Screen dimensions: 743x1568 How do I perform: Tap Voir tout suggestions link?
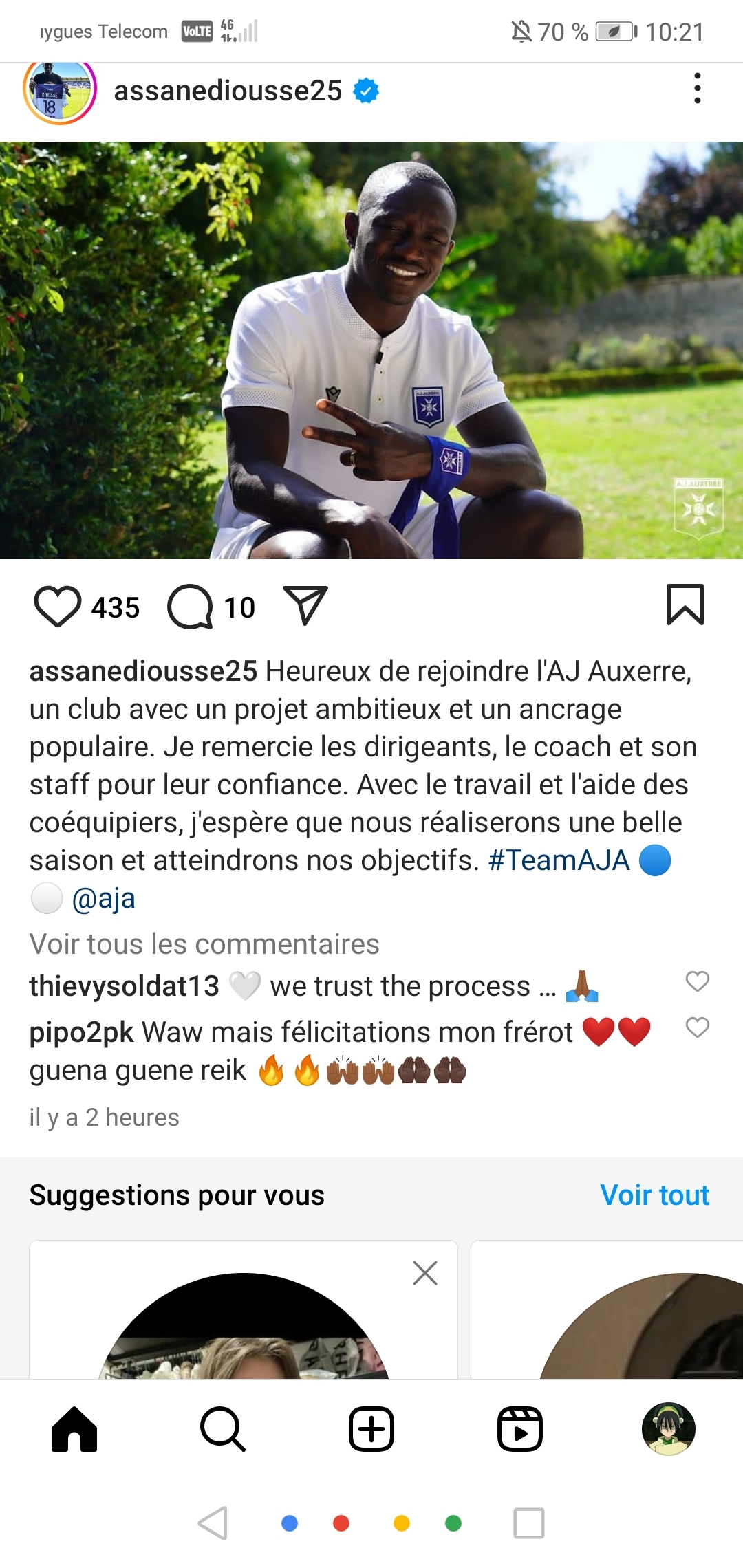coord(654,1195)
